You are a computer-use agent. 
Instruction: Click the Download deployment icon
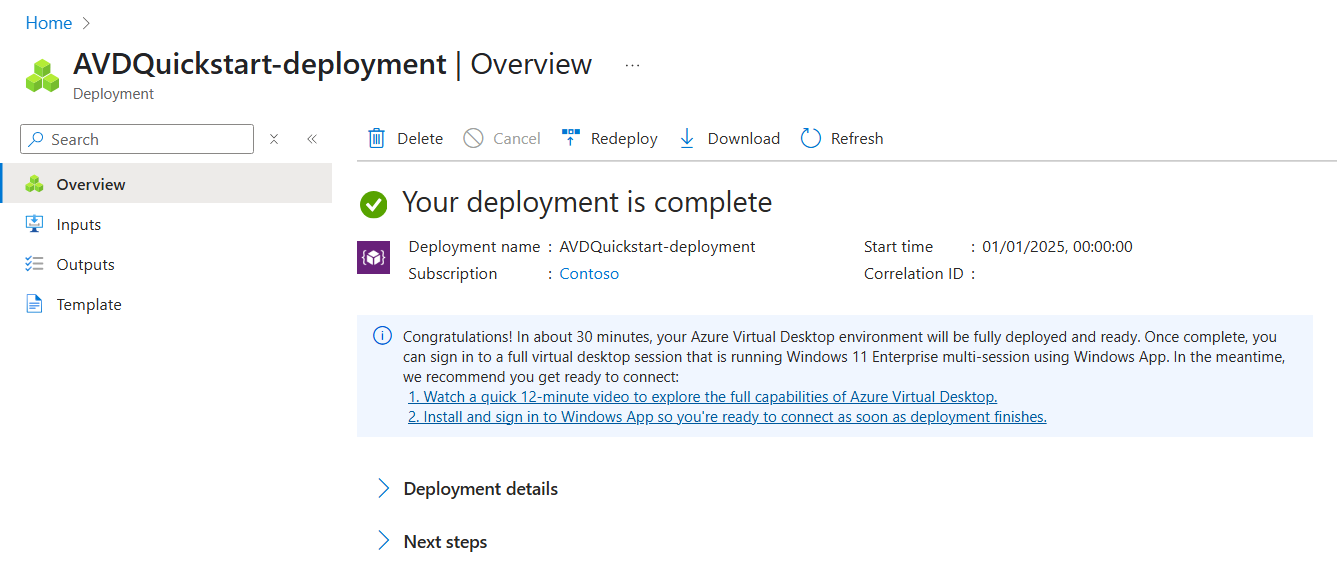pyautogui.click(x=687, y=137)
